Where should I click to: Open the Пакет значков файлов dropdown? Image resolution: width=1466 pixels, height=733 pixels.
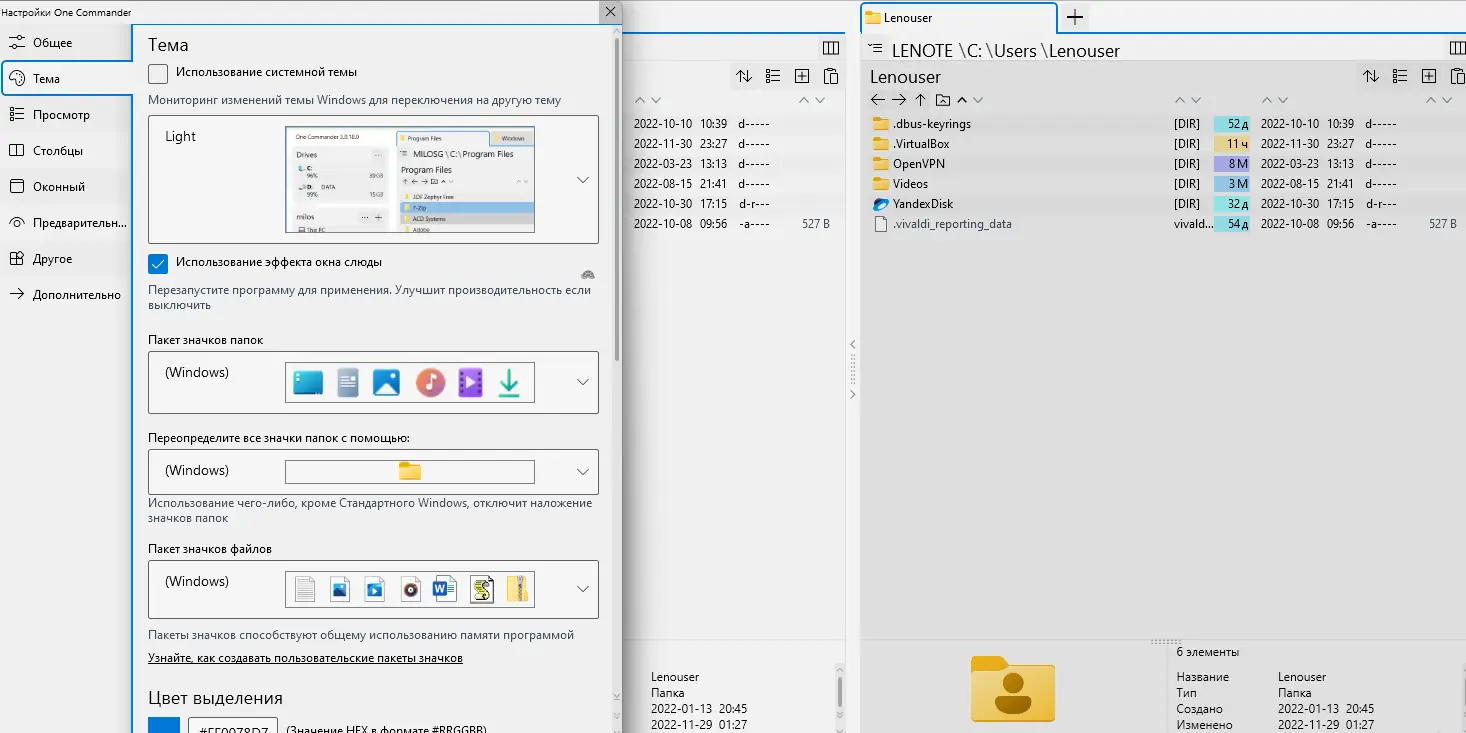coord(373,589)
